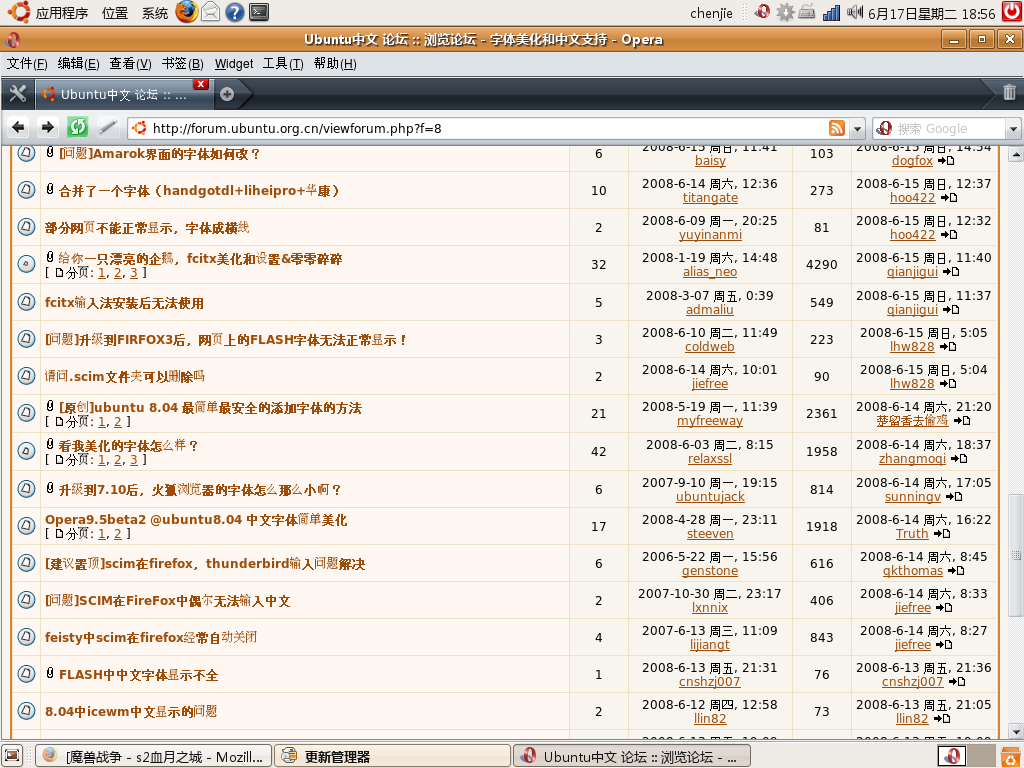Open the 文件(F) menu

point(27,63)
